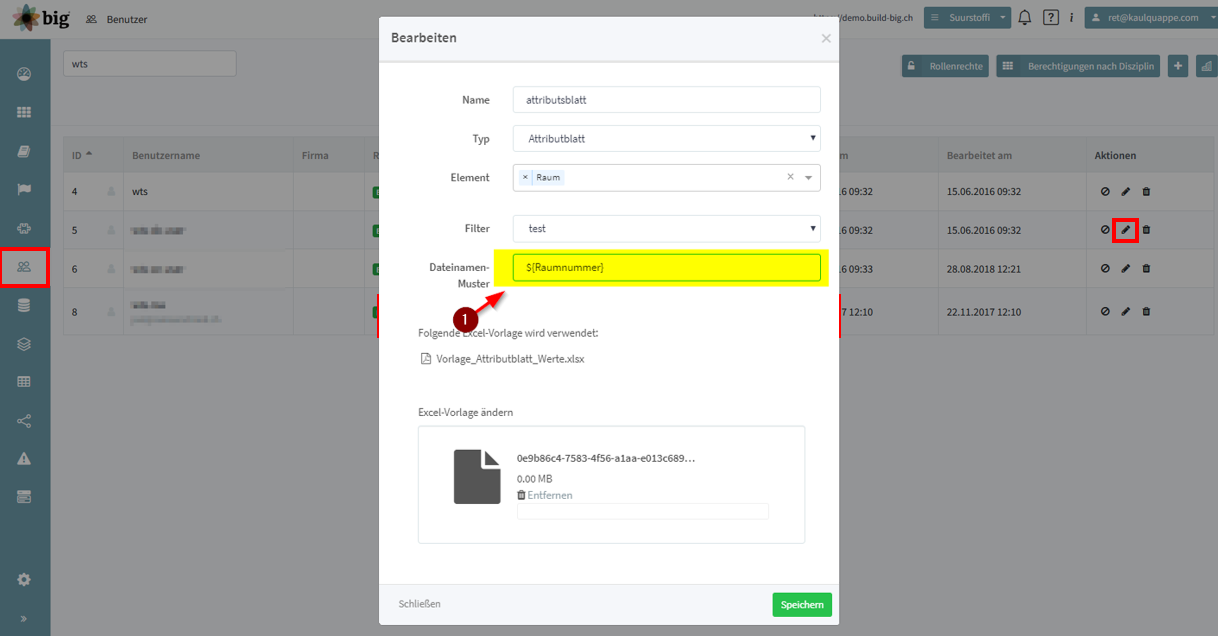Click the info 'i' icon

(x=1072, y=17)
